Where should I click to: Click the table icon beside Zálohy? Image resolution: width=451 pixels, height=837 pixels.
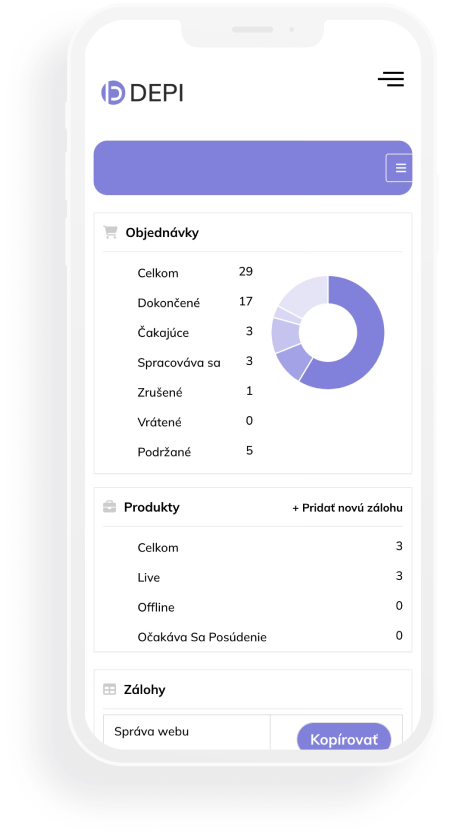click(x=109, y=689)
